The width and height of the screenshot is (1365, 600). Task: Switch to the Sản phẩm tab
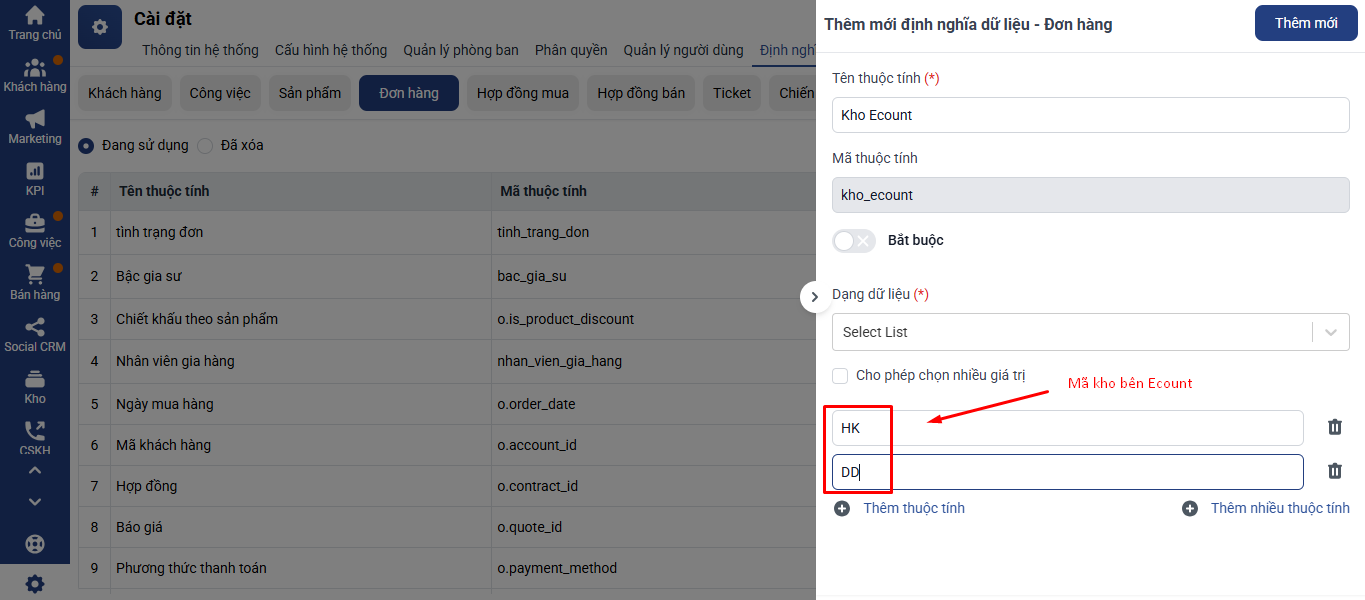tap(309, 93)
